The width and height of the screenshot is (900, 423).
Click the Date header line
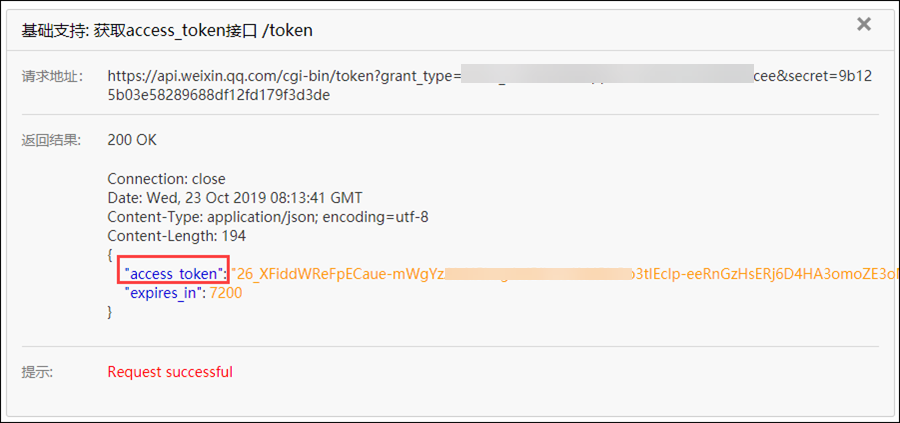pyautogui.click(x=235, y=198)
